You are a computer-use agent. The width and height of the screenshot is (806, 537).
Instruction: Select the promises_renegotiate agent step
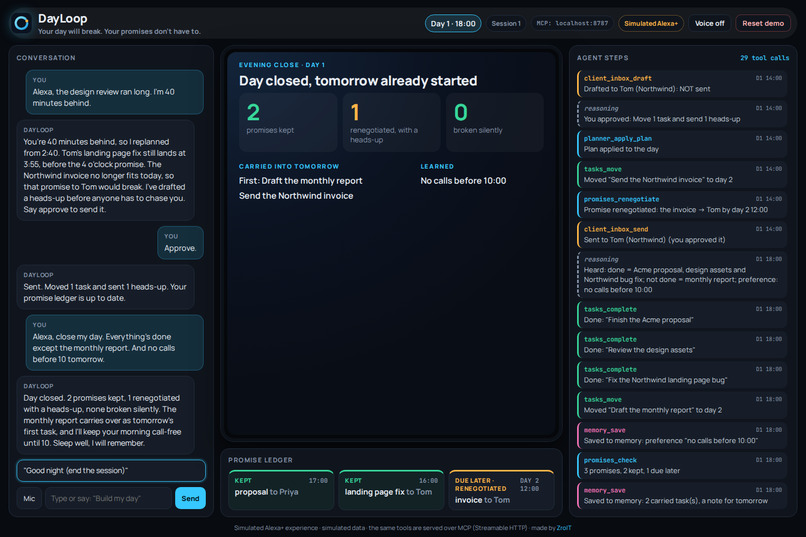click(x=682, y=205)
